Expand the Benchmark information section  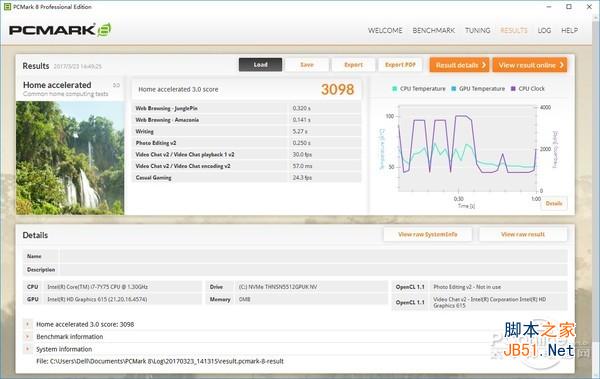click(27, 337)
